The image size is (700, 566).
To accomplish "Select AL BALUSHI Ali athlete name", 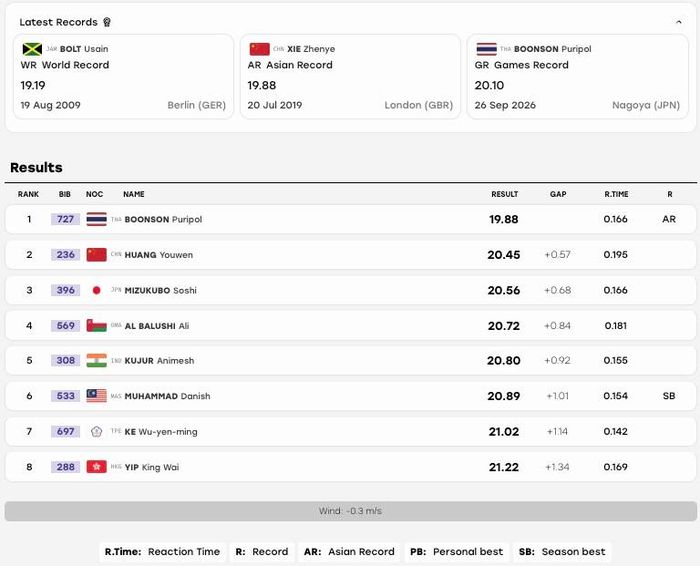I will click(x=157, y=326).
